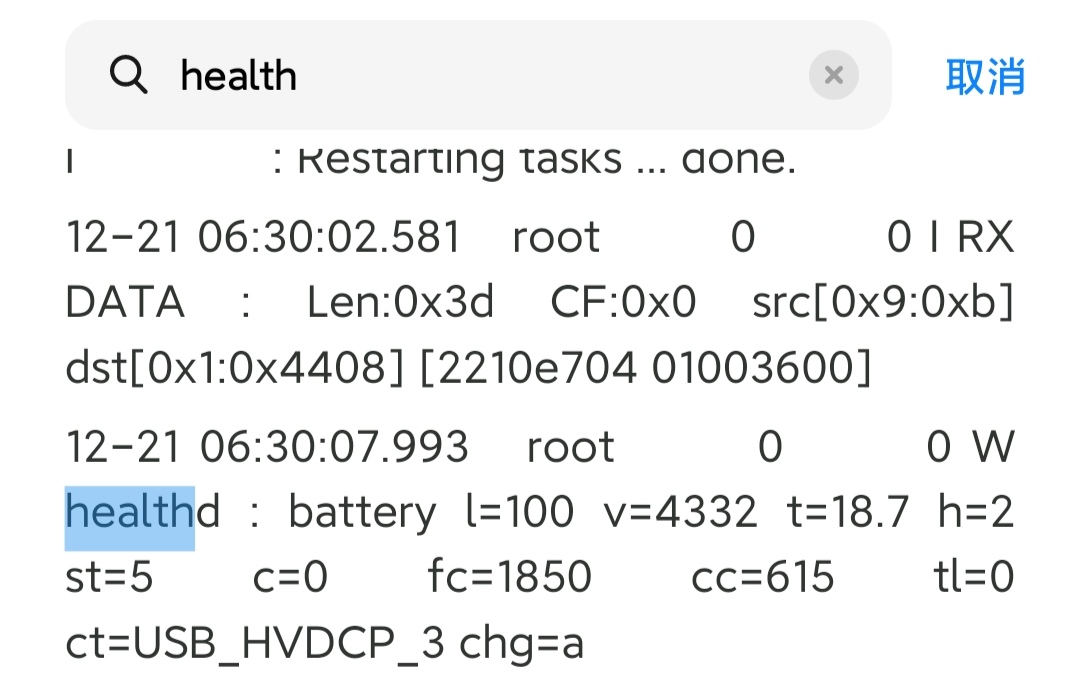Tap the 't=18.7' temperature value
The height and width of the screenshot is (684, 1080).
[848, 512]
